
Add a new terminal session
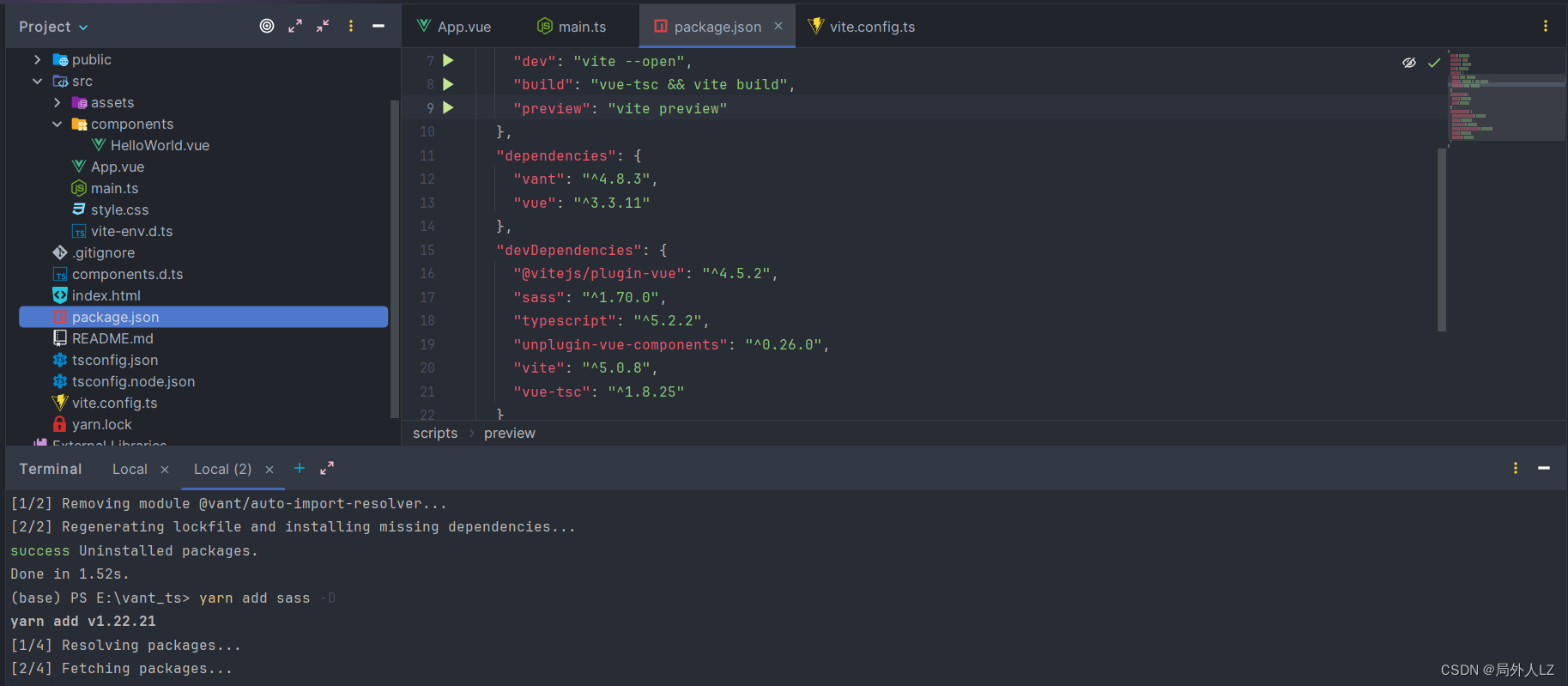click(x=300, y=468)
